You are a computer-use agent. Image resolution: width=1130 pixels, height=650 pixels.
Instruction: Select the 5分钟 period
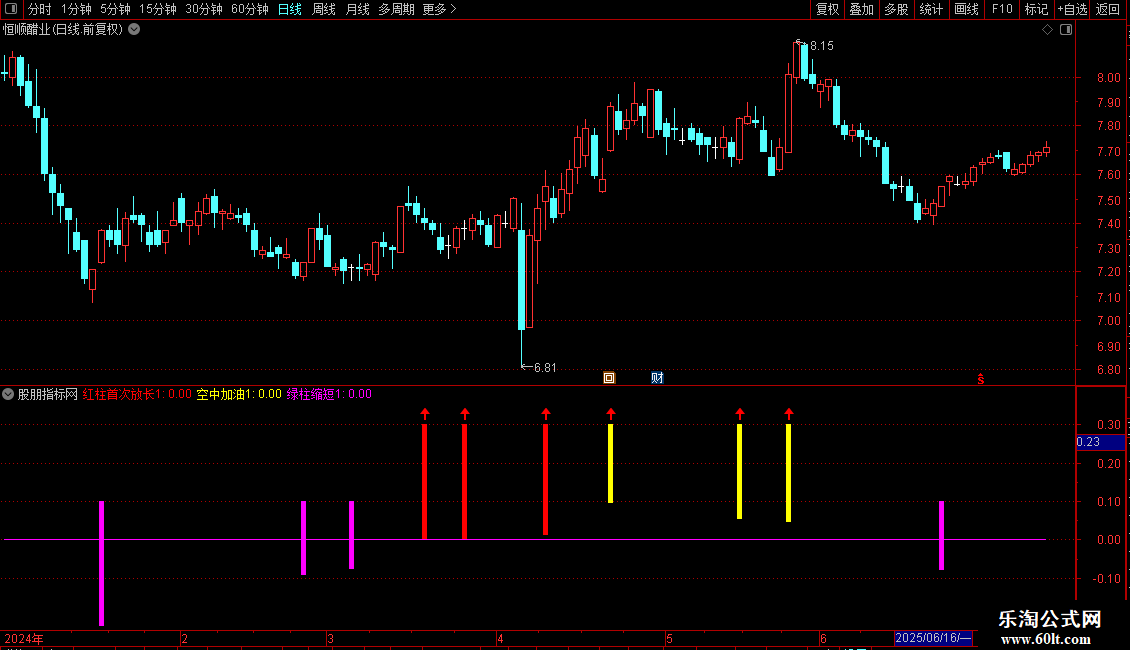[115, 9]
